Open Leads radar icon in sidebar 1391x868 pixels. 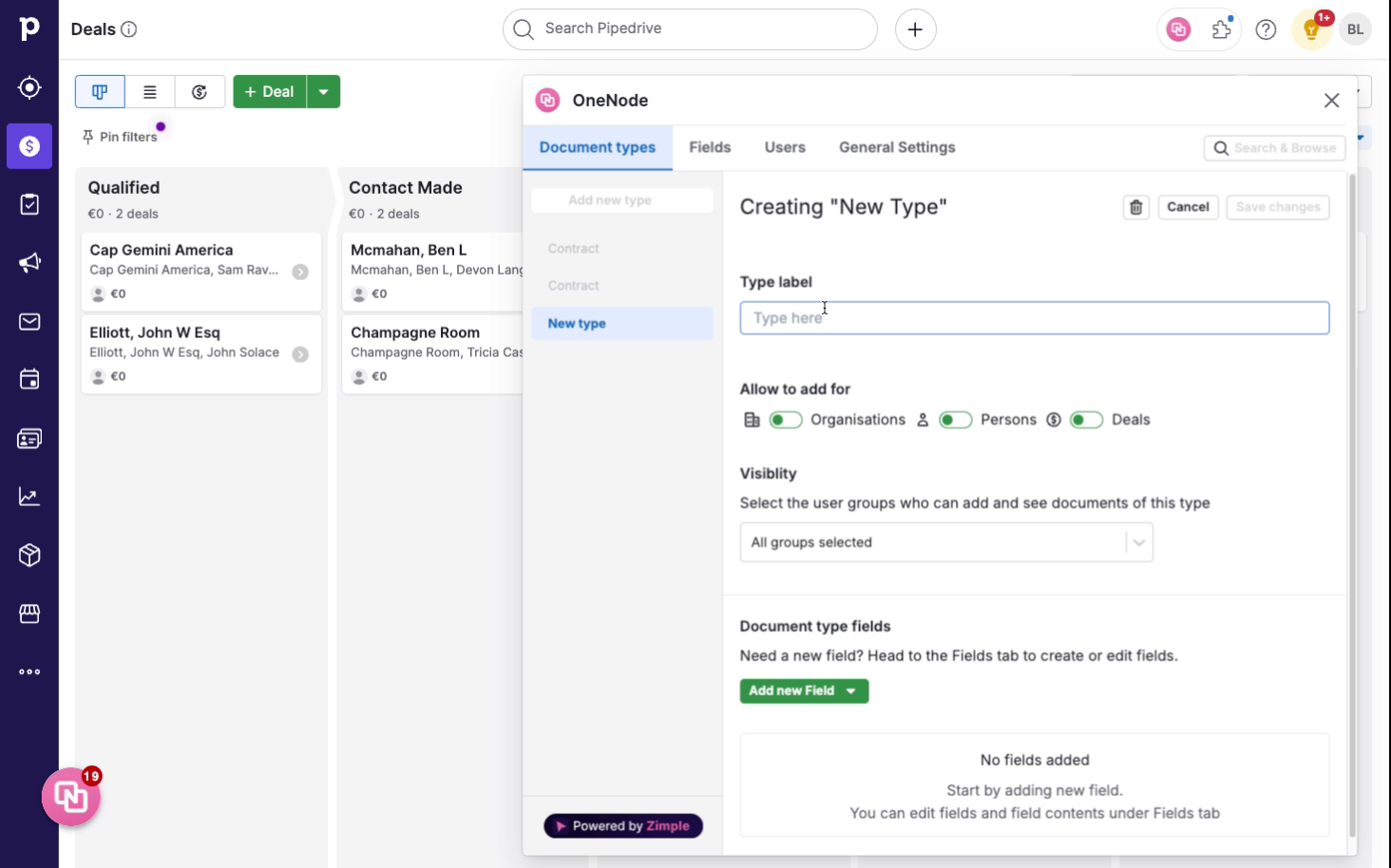coord(29,87)
